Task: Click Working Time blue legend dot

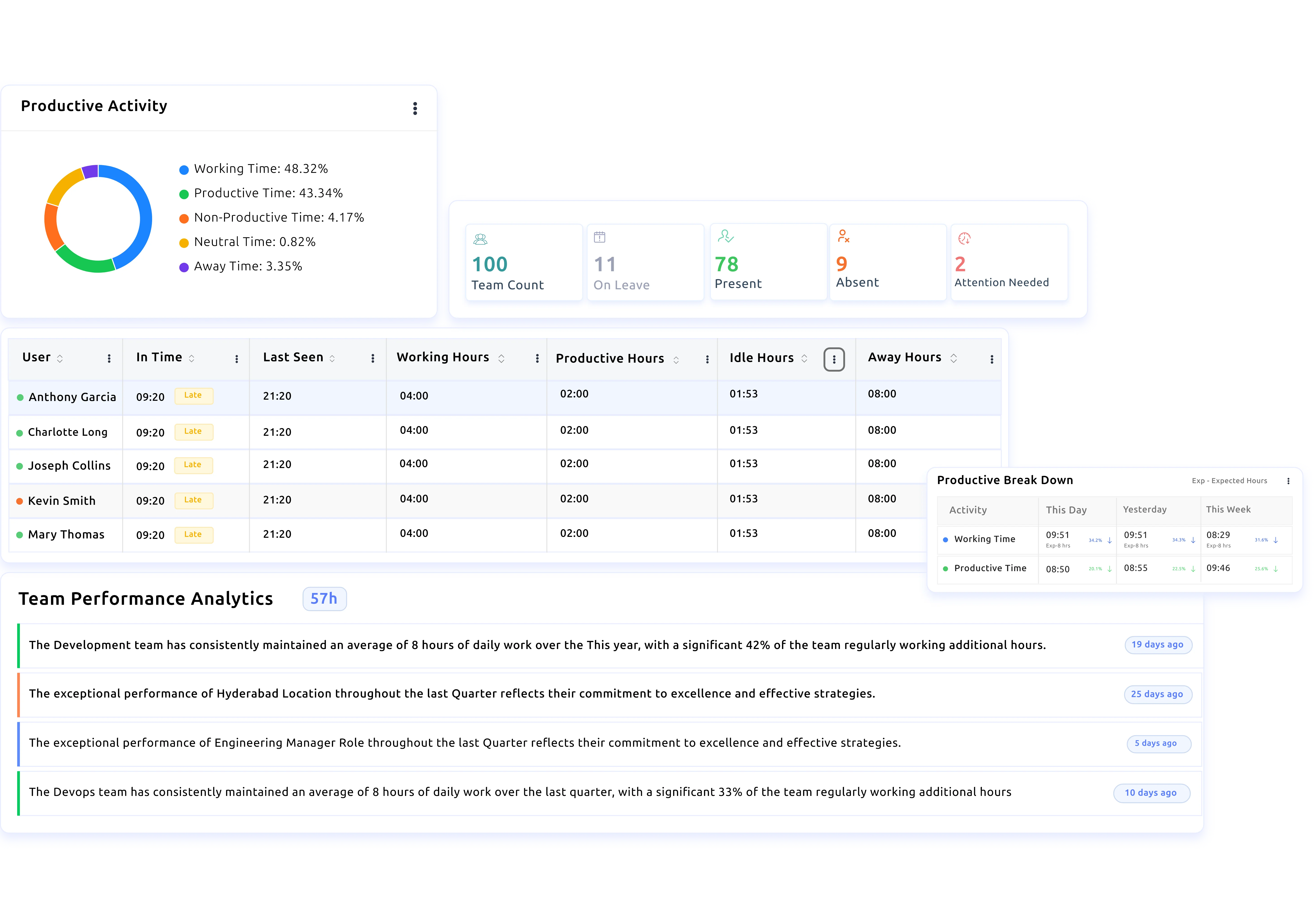Action: point(184,170)
